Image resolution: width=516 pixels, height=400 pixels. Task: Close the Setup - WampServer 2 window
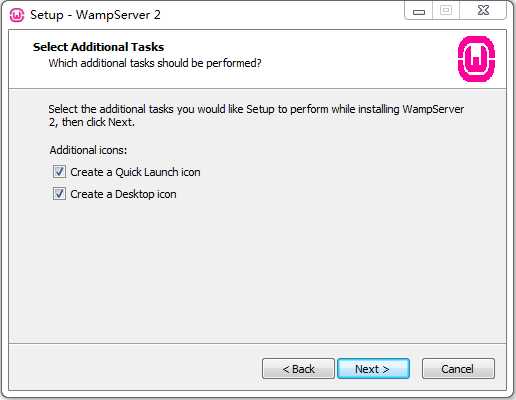tap(483, 11)
